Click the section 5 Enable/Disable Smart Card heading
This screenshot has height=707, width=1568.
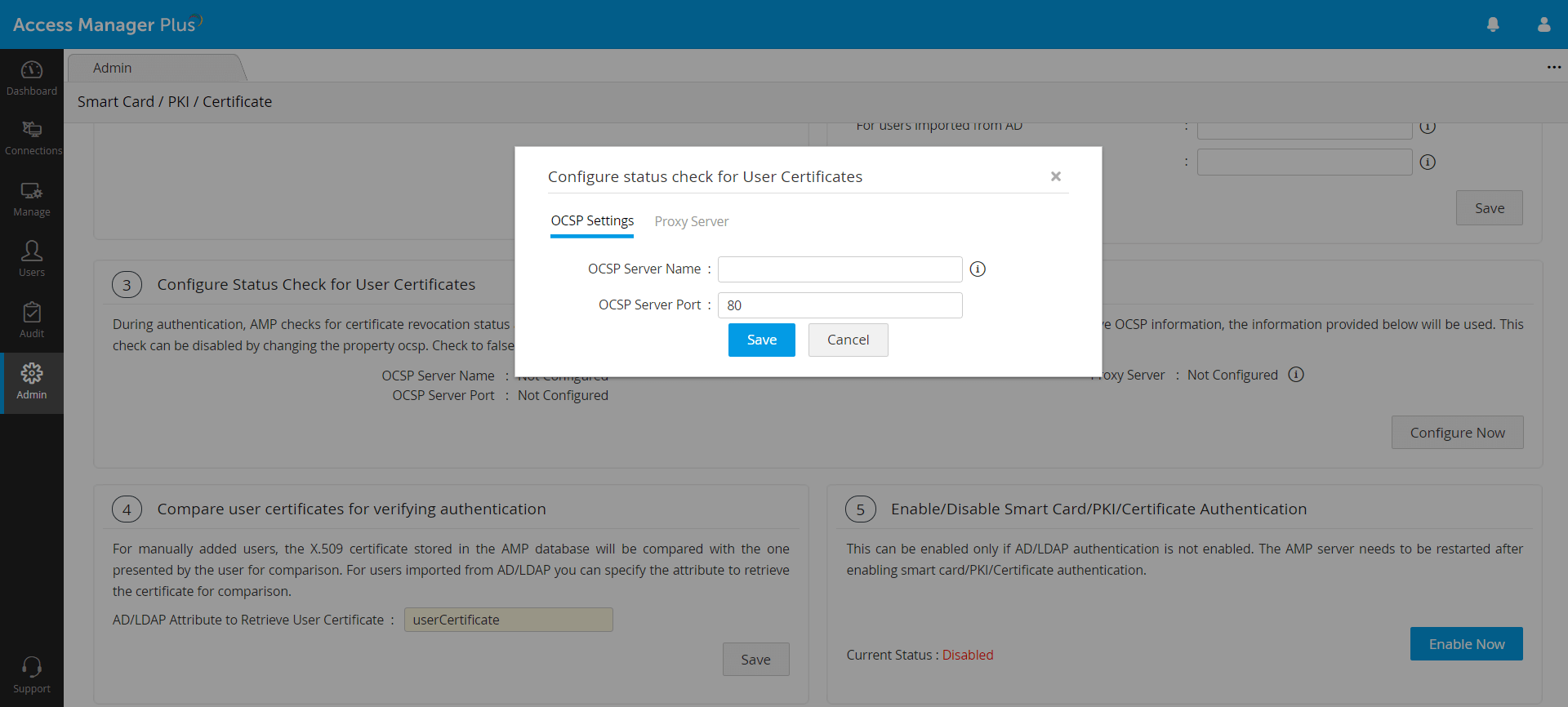(1098, 509)
